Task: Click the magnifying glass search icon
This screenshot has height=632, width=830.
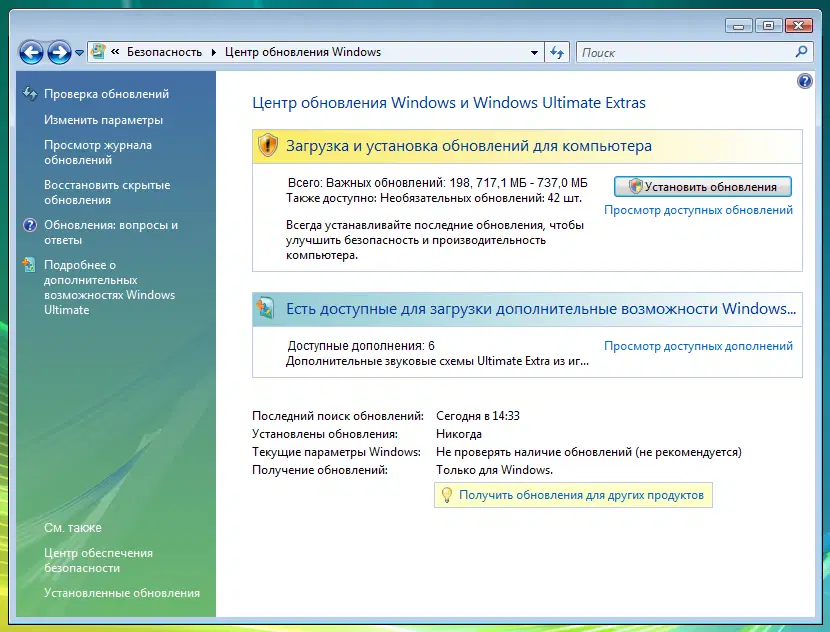Action: click(x=801, y=52)
